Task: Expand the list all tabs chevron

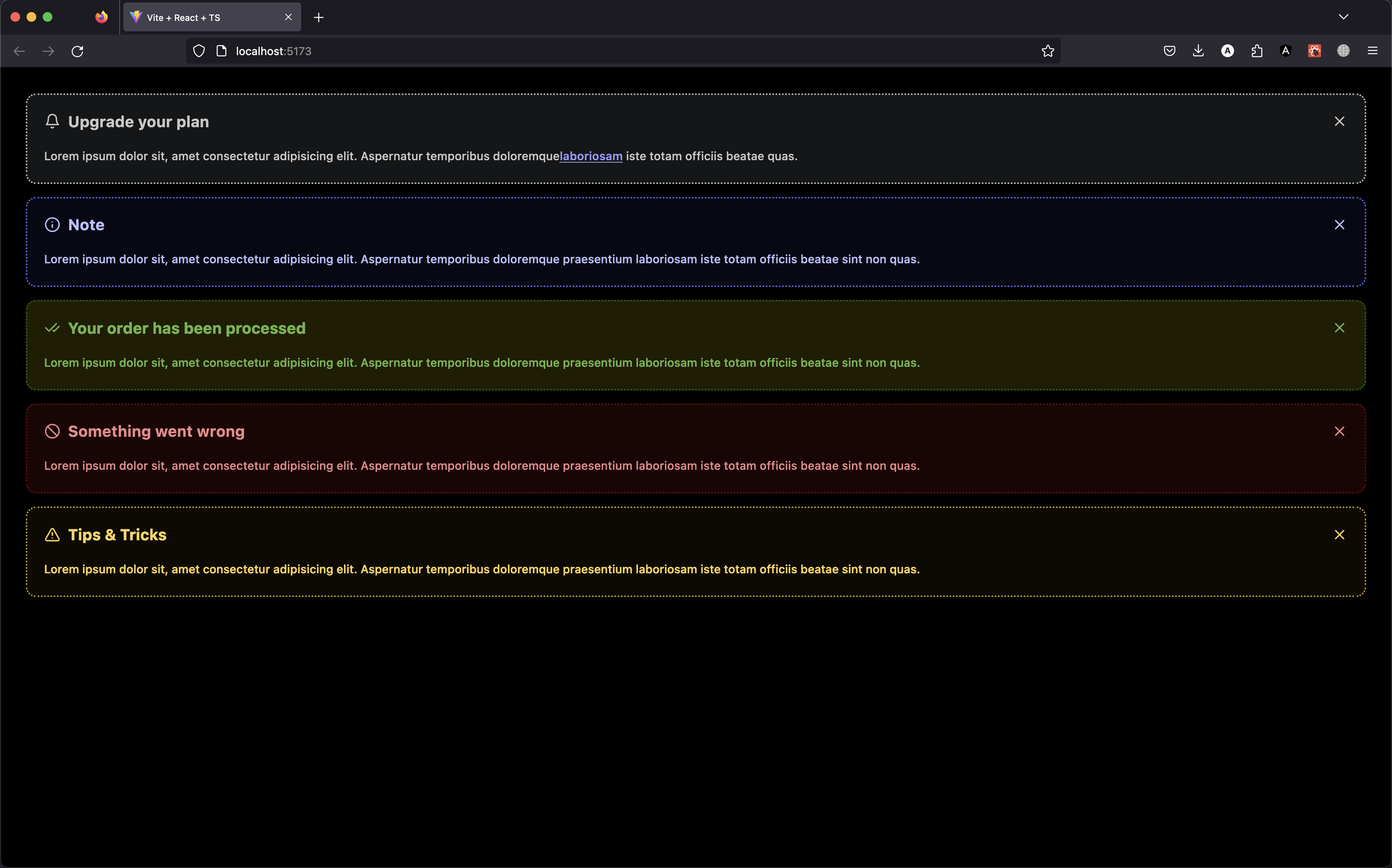Action: [1343, 17]
